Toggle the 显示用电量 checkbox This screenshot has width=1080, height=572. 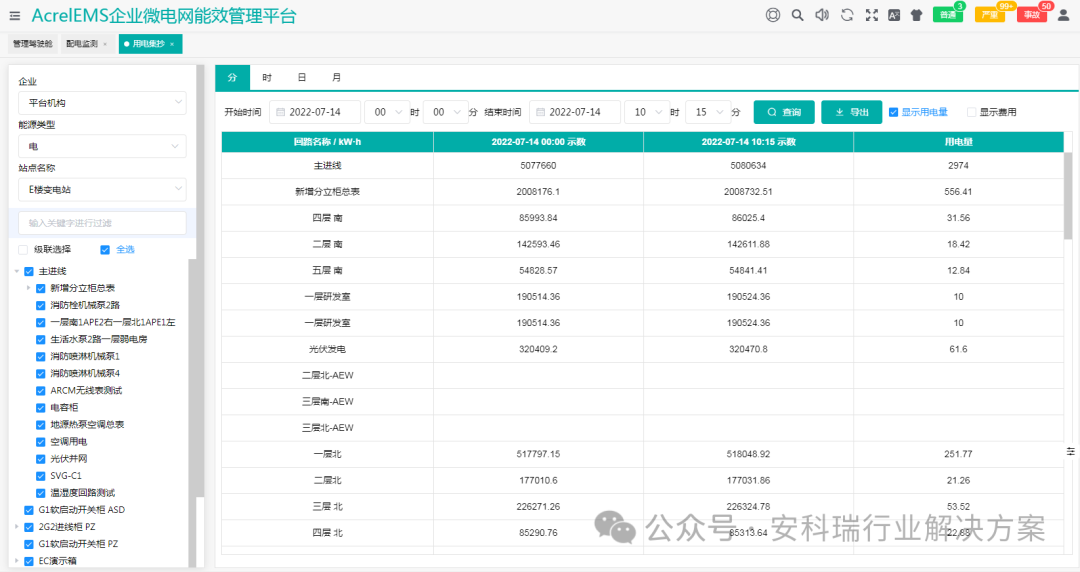pyautogui.click(x=893, y=112)
